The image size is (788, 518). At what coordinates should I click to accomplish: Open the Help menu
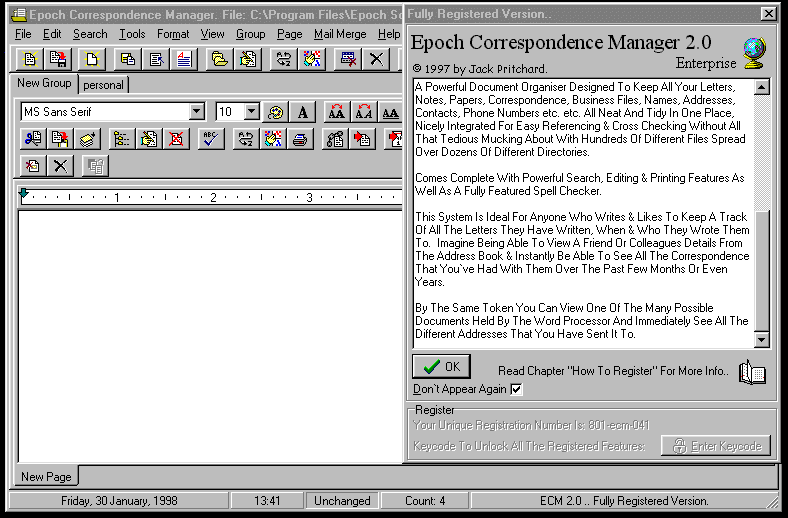coord(389,34)
